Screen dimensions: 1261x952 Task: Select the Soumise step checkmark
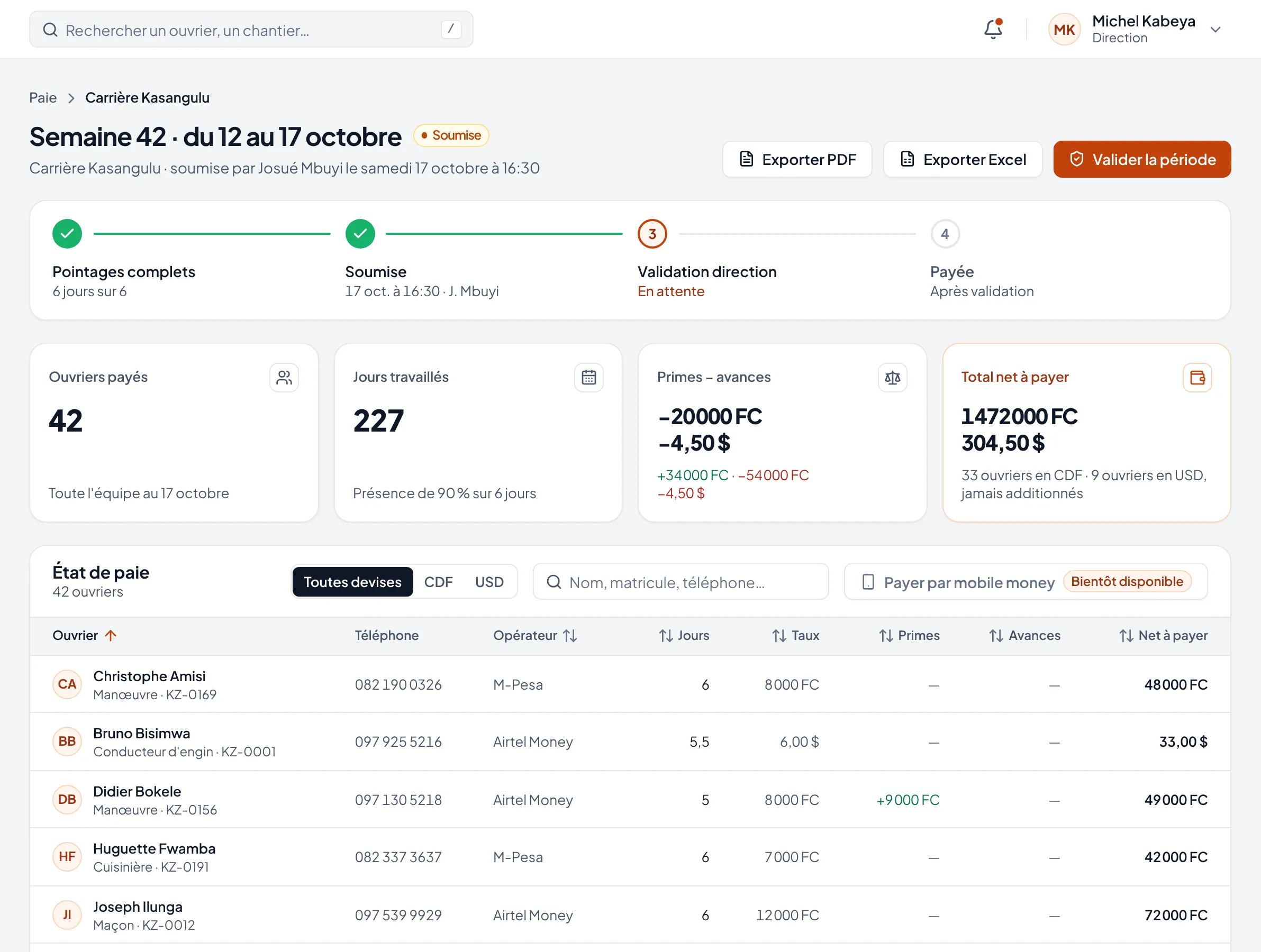[x=360, y=234]
